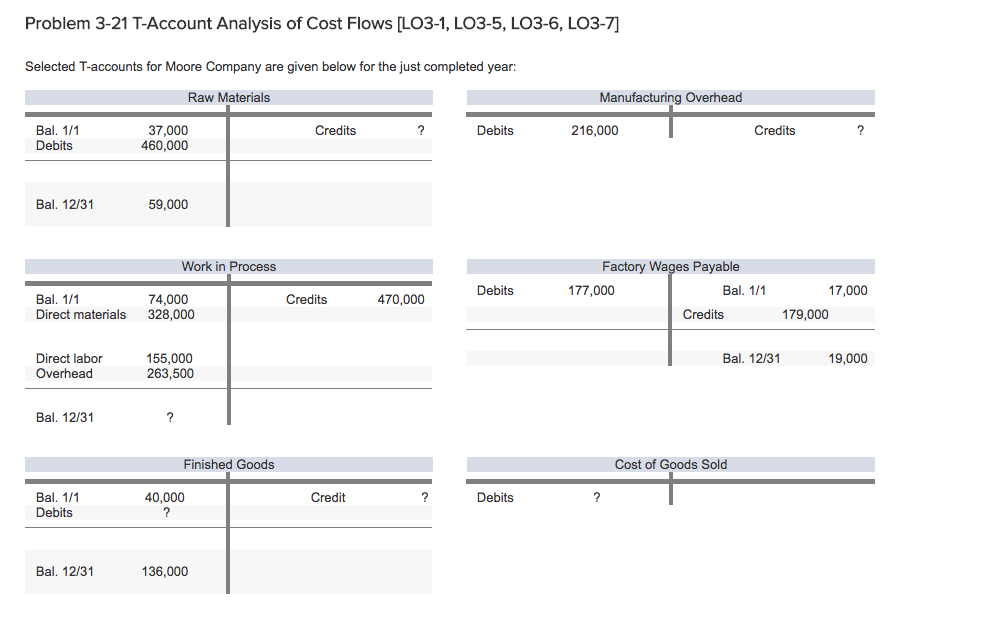
Task: Select the Bal. 12/31 19,000 in Factory Wages Payable
Action: click(848, 358)
